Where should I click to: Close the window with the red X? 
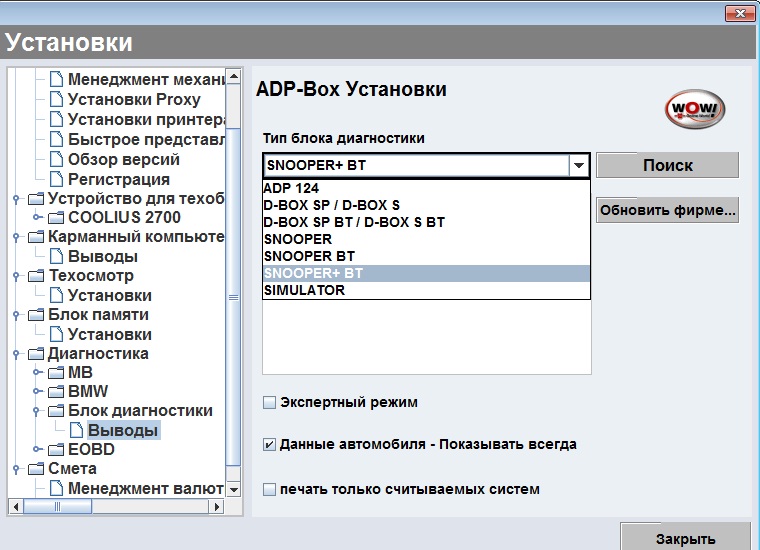[x=740, y=14]
